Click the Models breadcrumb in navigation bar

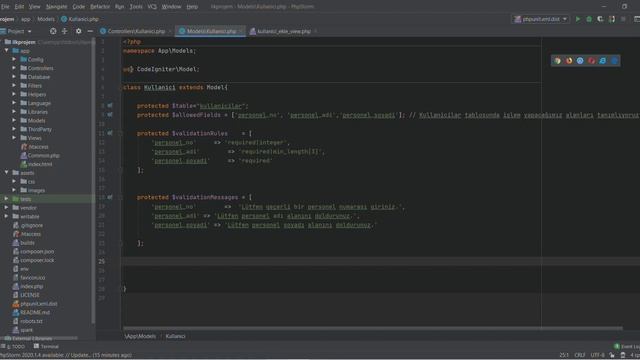click(x=46, y=19)
